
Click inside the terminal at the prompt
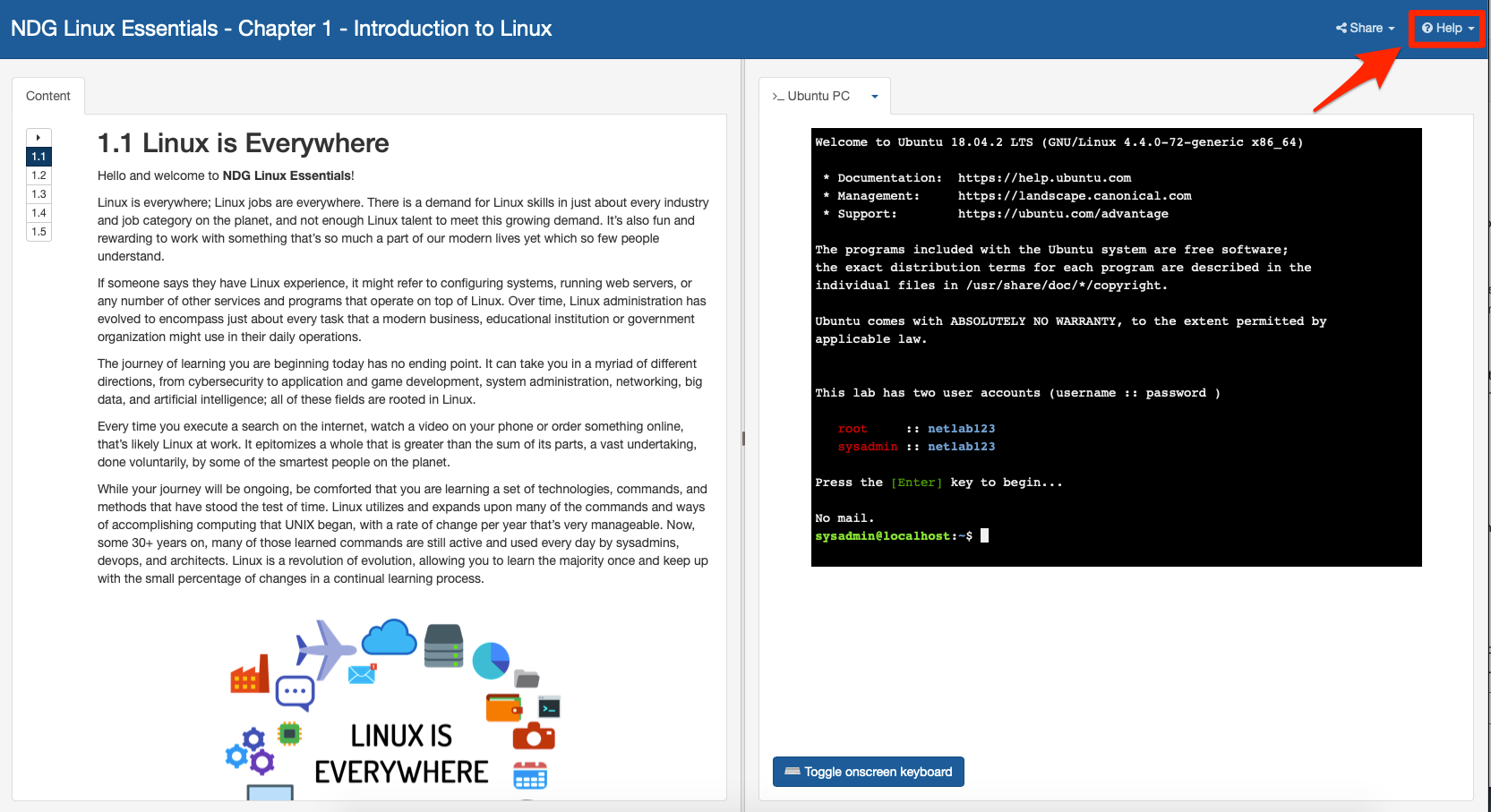[x=984, y=535]
